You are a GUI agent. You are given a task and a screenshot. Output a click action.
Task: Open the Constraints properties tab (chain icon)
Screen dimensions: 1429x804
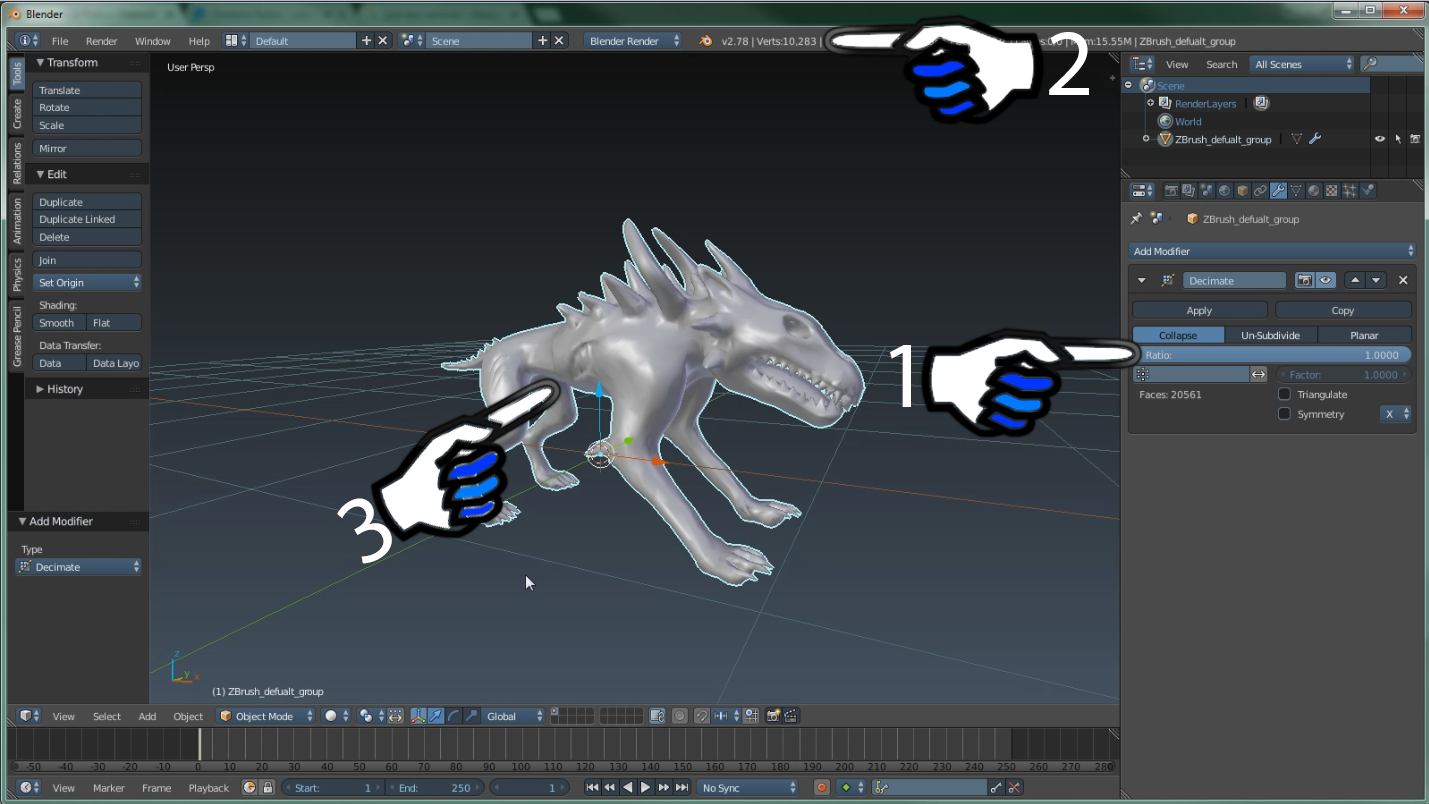tap(1259, 190)
